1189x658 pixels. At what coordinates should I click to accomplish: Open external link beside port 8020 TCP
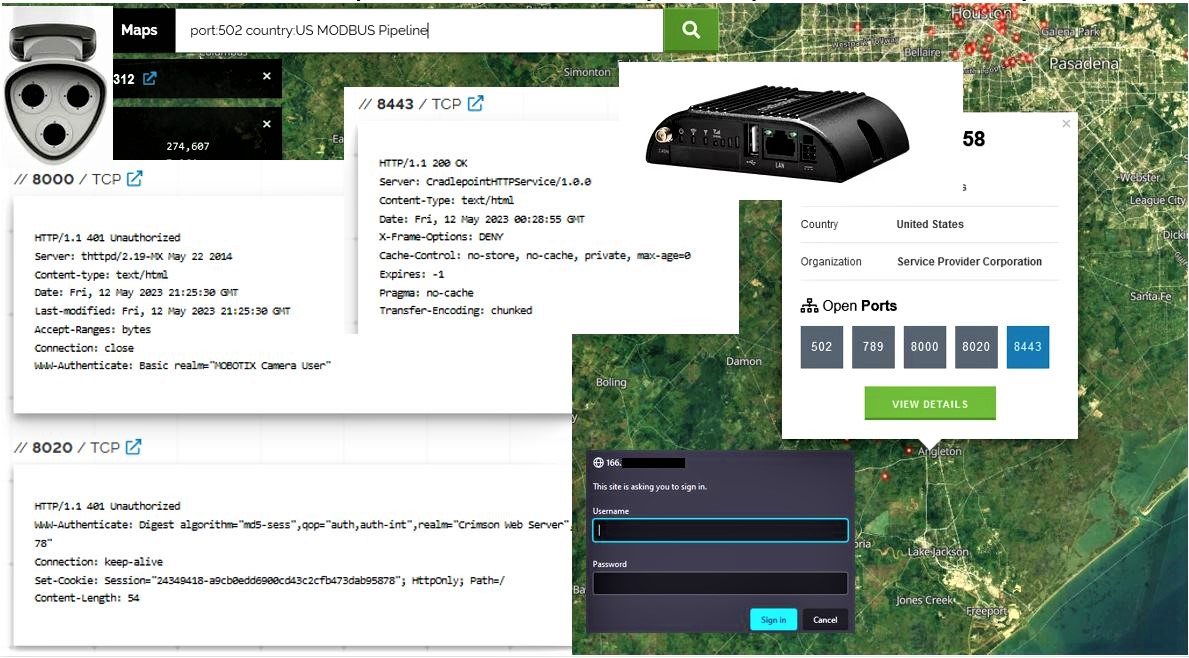(133, 447)
